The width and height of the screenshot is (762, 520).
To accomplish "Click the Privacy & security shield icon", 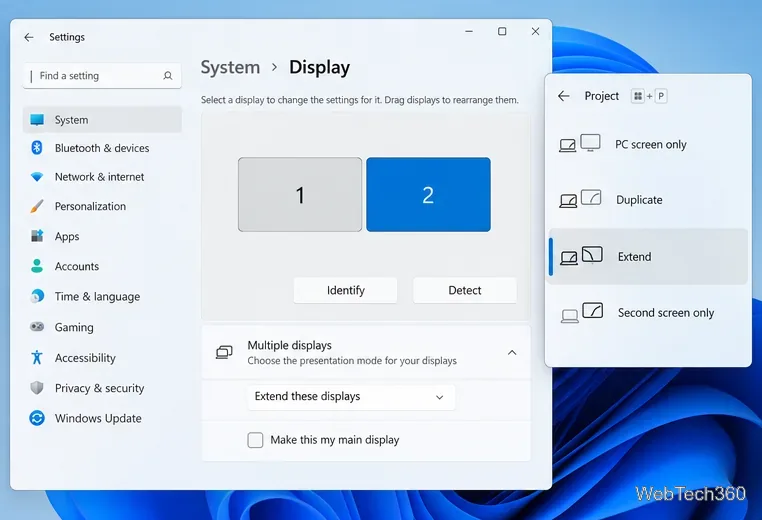I will tap(37, 388).
